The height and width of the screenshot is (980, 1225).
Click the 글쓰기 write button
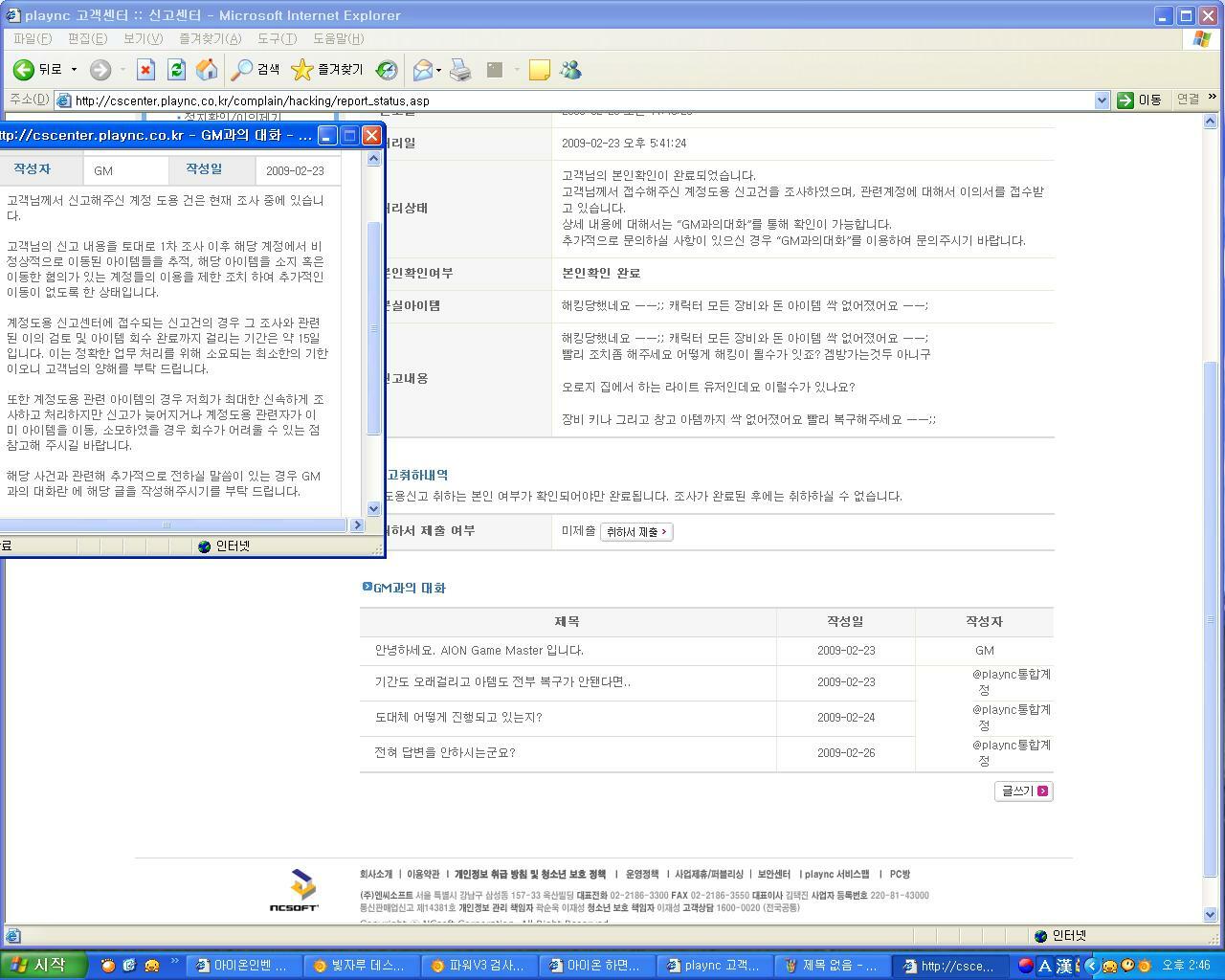coord(1022,791)
